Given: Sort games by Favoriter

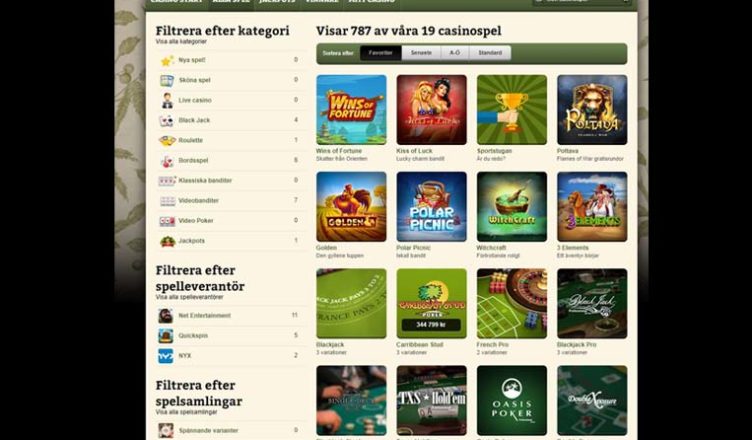Looking at the screenshot, I should pos(381,53).
